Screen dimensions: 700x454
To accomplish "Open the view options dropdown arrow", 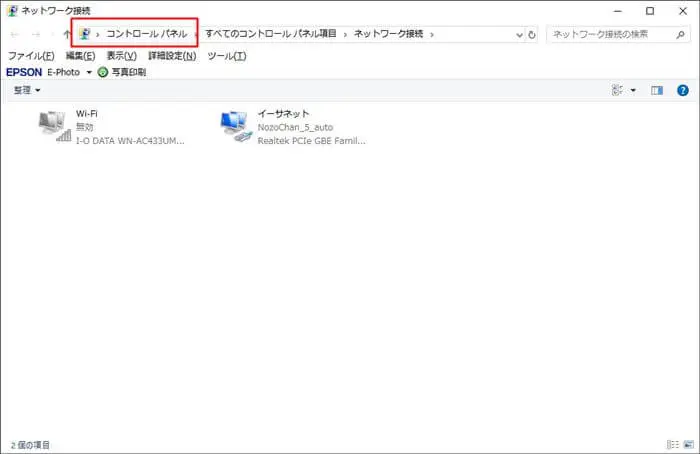I will tap(633, 90).
